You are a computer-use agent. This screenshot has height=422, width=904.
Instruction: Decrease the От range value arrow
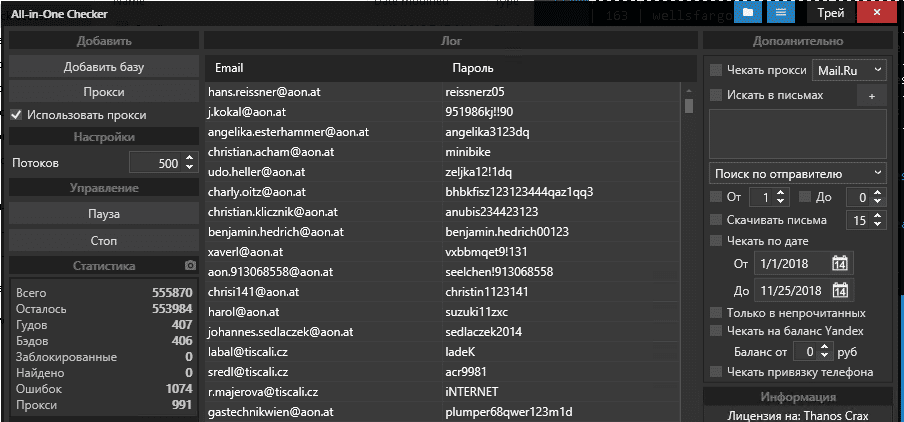[x=780, y=201]
